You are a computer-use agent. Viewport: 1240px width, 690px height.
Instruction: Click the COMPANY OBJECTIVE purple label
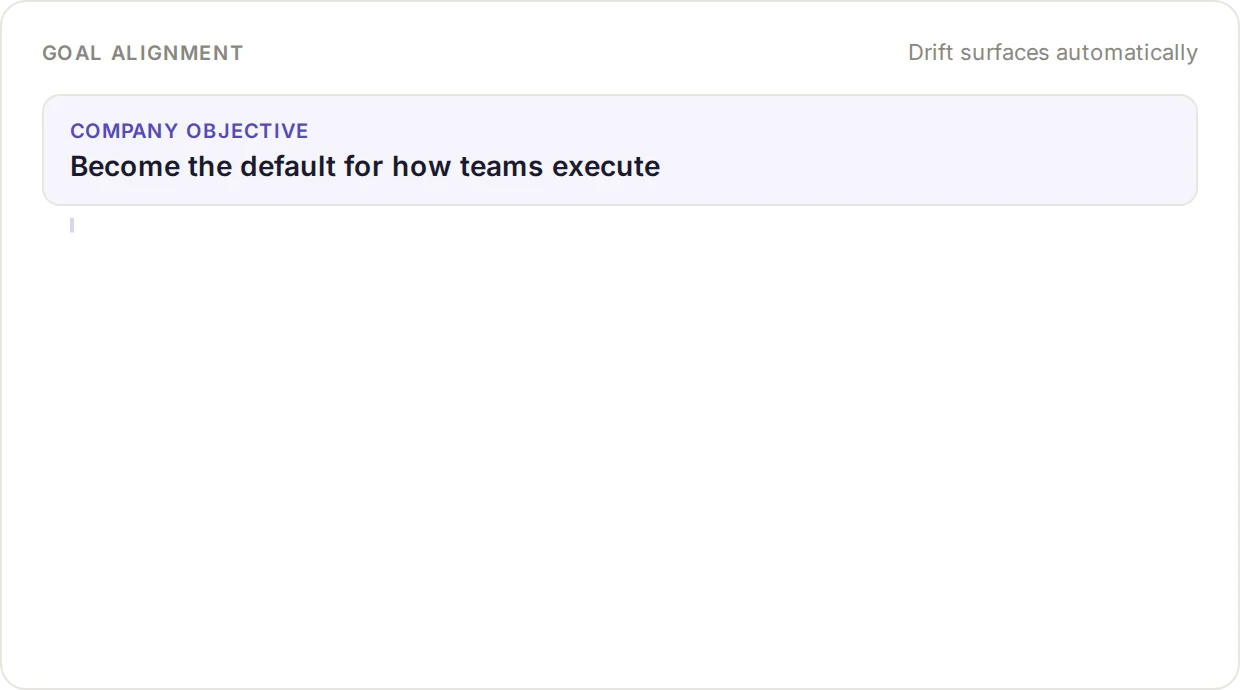[189, 131]
